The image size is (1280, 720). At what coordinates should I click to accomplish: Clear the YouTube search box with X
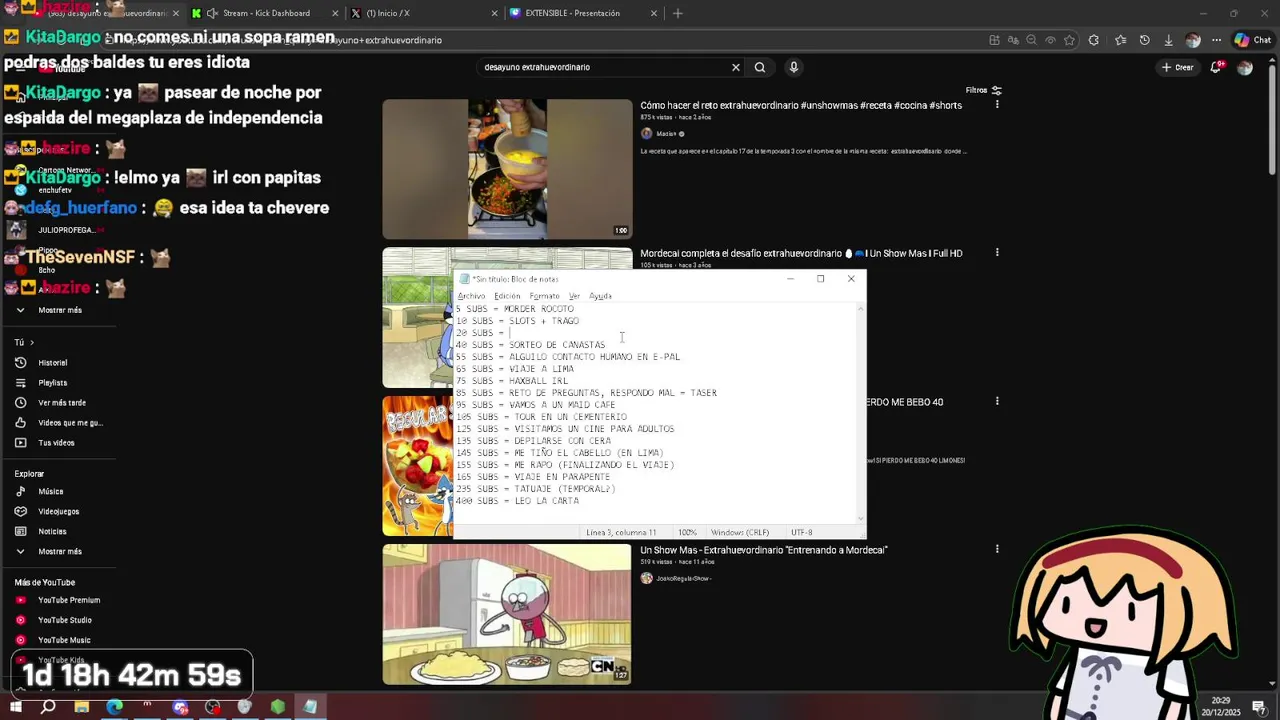point(736,67)
